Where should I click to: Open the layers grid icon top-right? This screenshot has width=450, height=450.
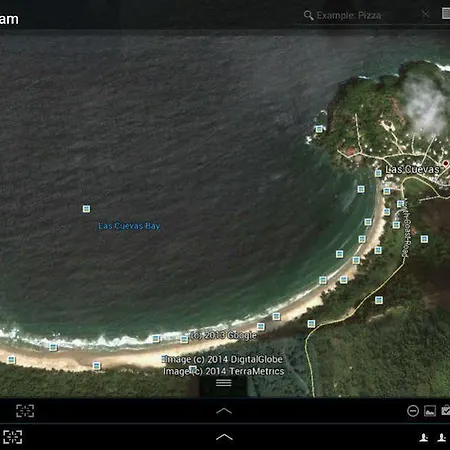(446, 14)
